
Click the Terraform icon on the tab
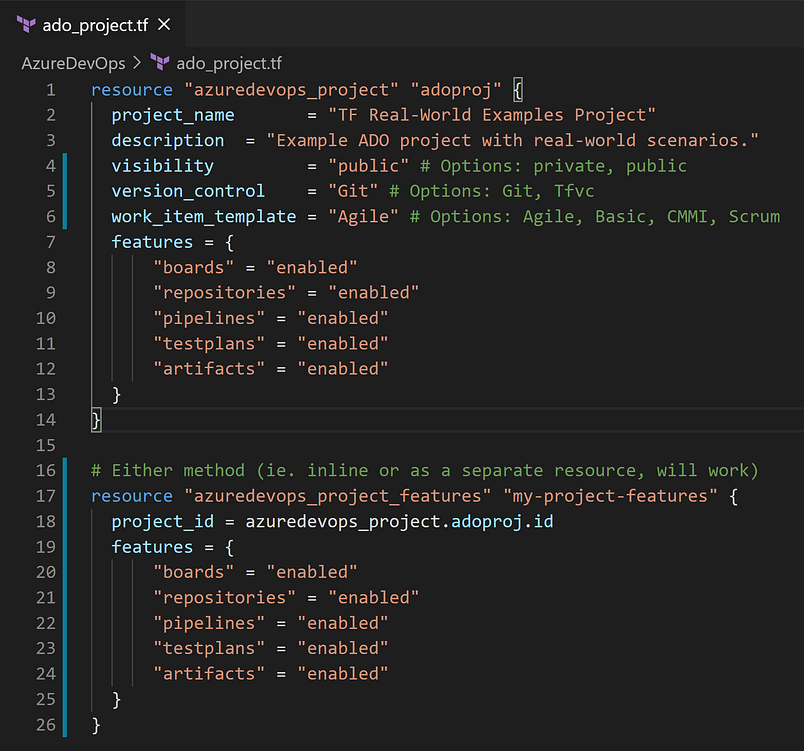pos(26,24)
